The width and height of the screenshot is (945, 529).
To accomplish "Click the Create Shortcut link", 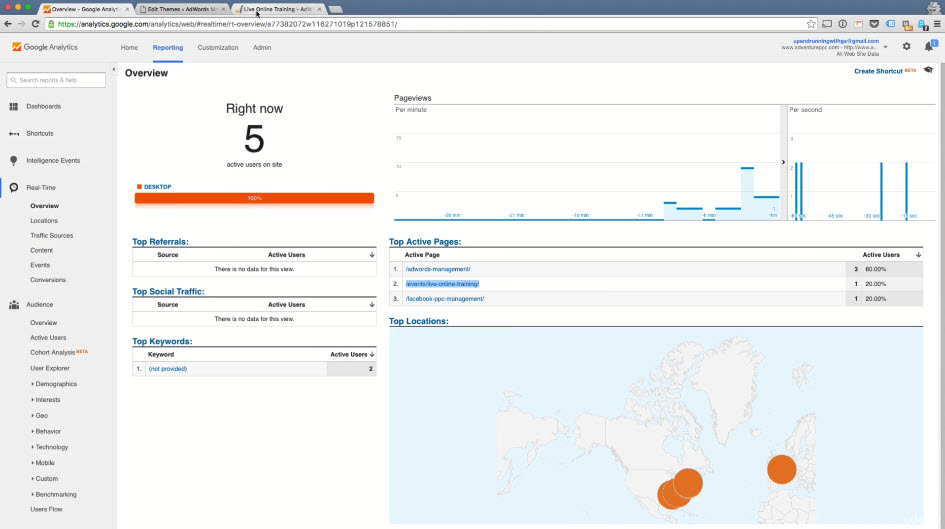I will click(878, 71).
